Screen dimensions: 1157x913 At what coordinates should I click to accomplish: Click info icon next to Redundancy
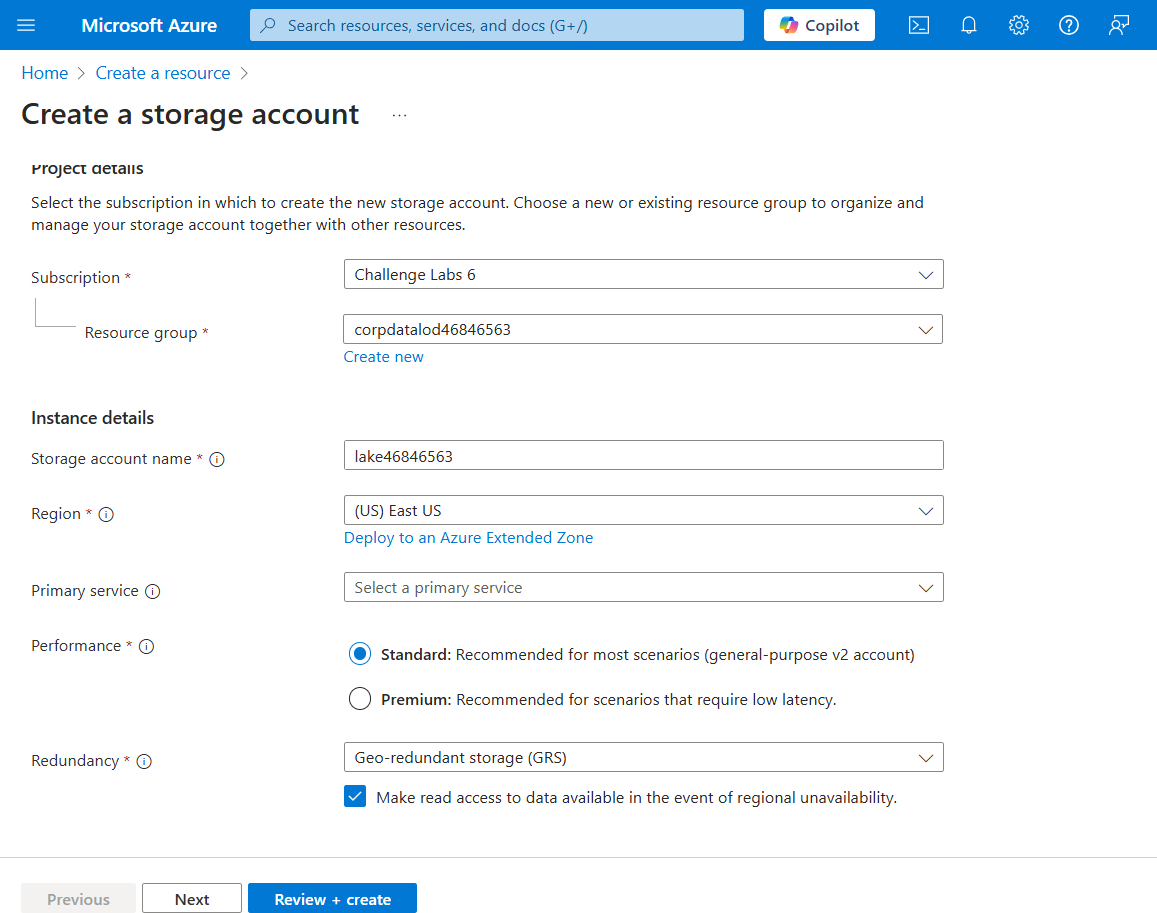[x=144, y=761]
